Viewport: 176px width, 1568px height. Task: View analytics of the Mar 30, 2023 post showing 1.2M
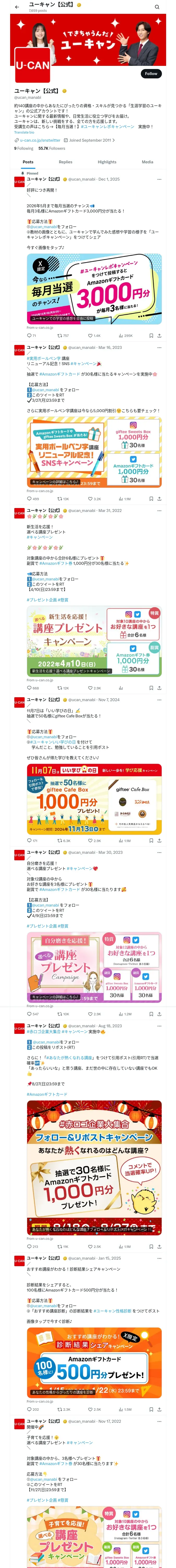[x=125, y=1014]
